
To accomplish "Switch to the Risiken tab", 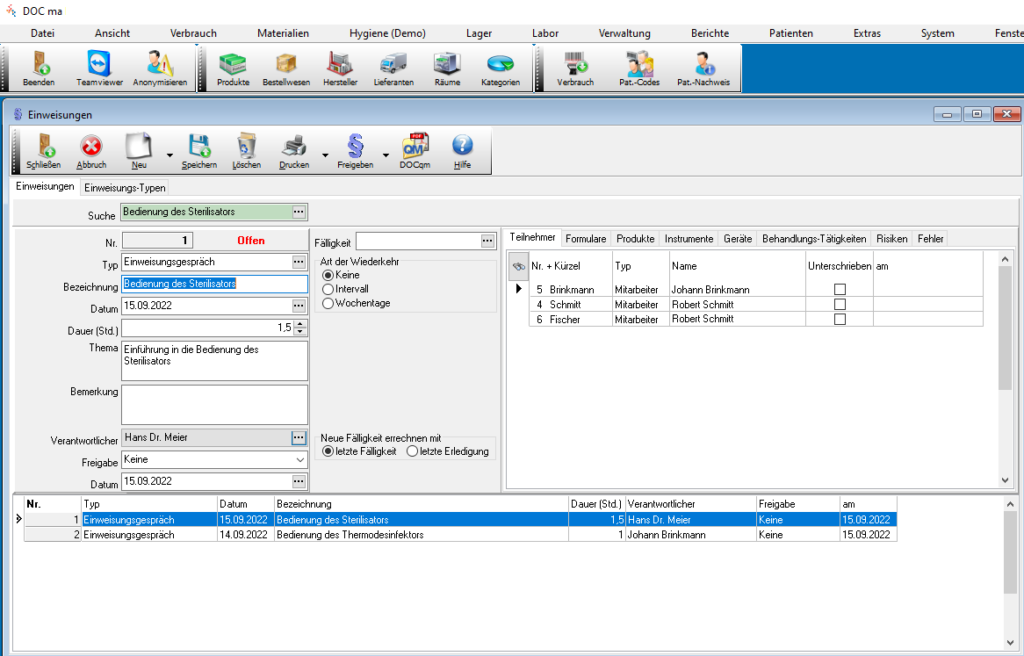I will coord(892,239).
